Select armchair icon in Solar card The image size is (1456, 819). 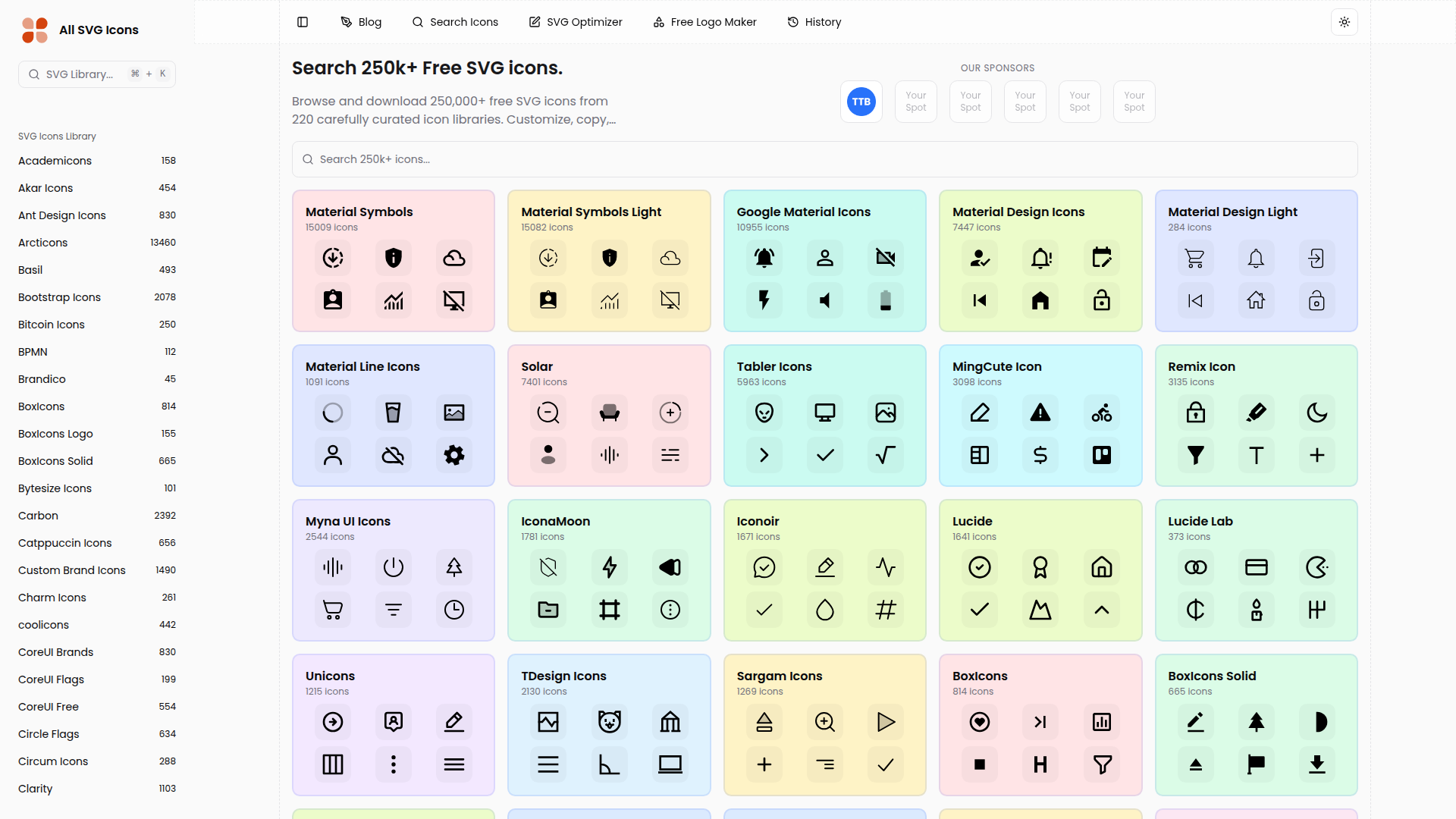(x=610, y=413)
